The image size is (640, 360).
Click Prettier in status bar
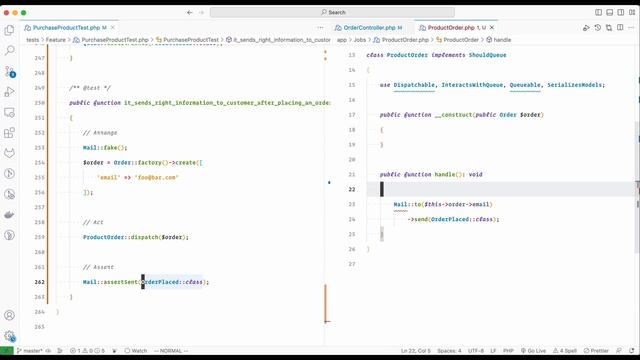[x=596, y=351]
